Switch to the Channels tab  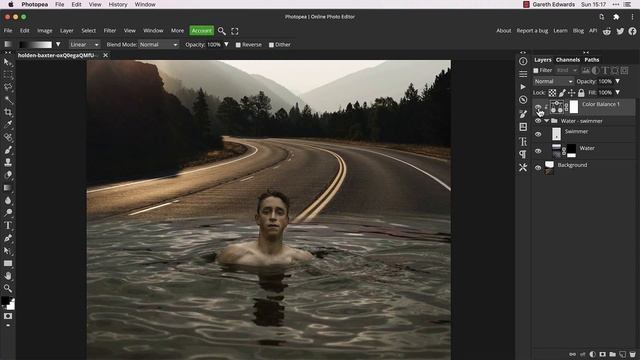click(x=567, y=60)
